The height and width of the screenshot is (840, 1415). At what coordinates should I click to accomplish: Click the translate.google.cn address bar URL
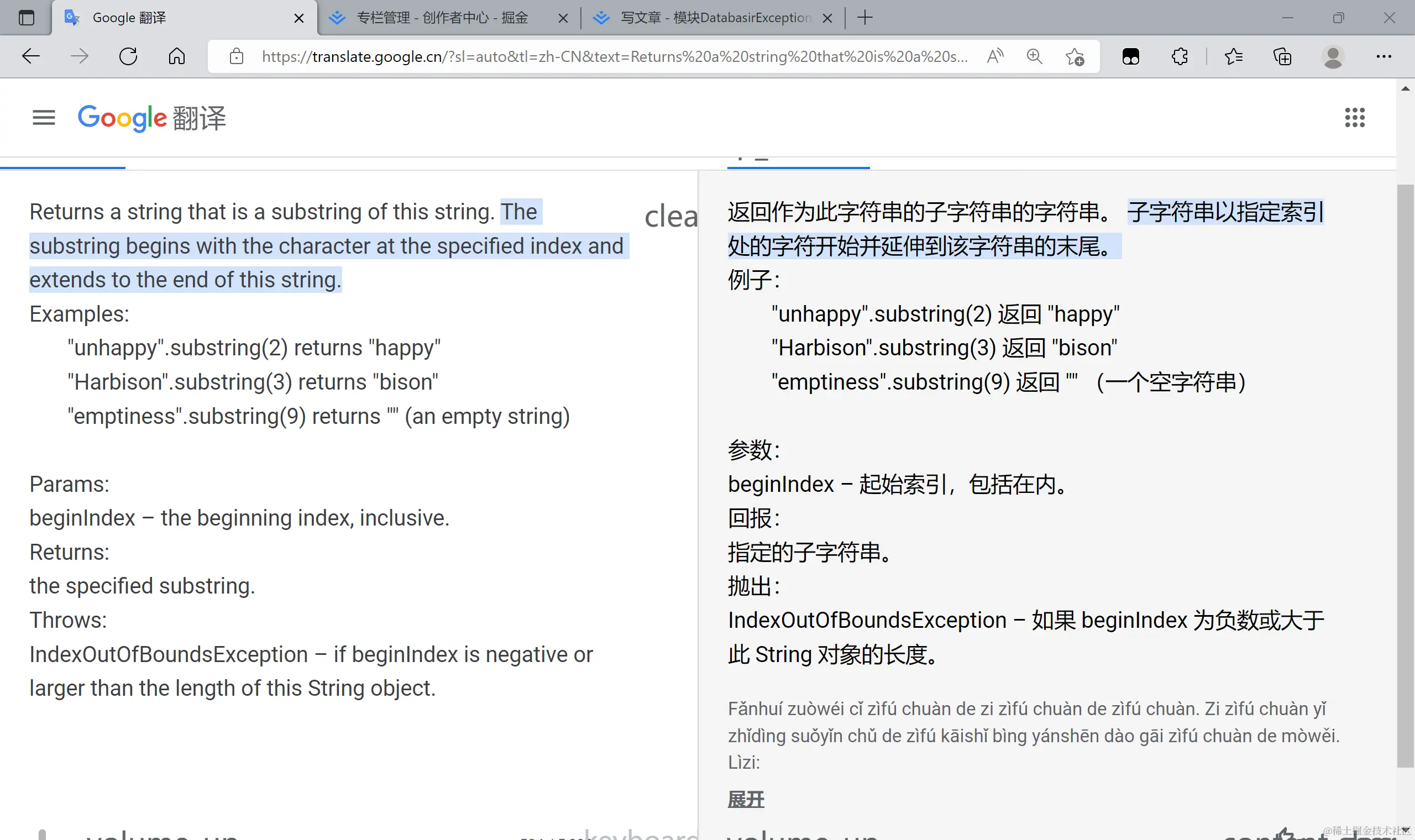pos(614,56)
